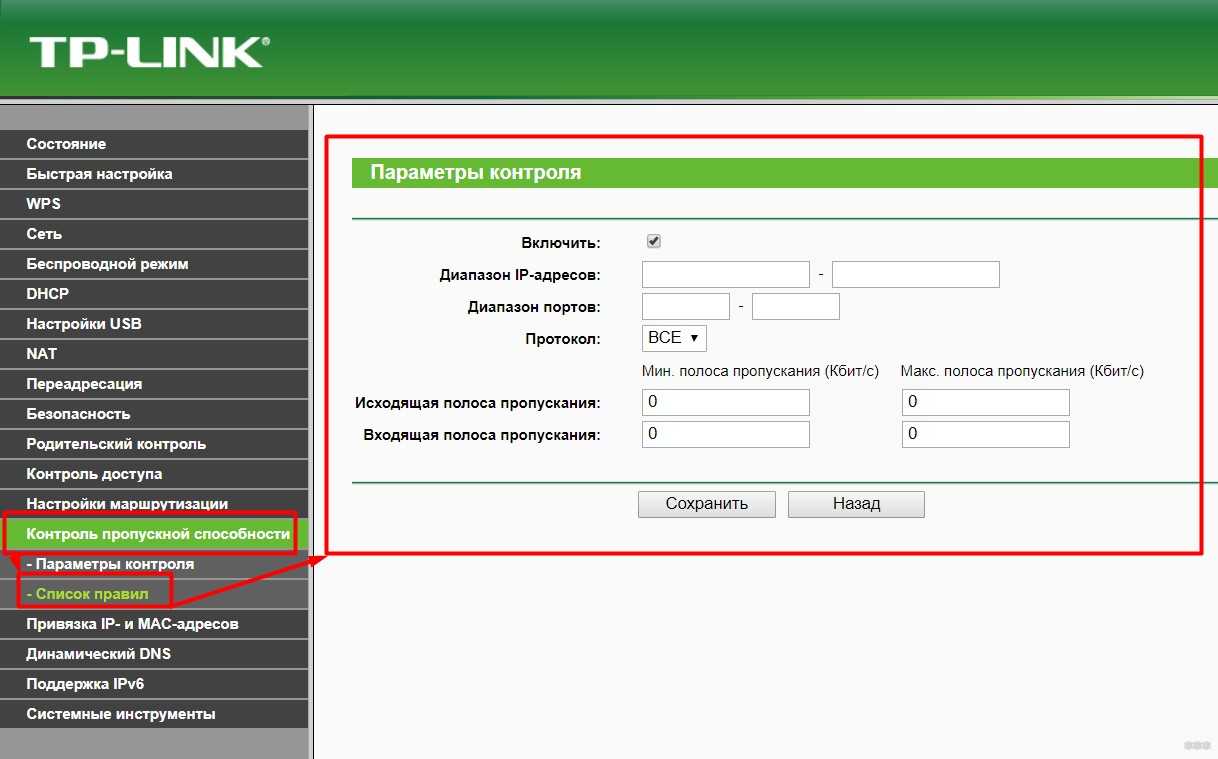Click the Макс. полоса пропускания (Кбит/с) header

pos(1022,371)
